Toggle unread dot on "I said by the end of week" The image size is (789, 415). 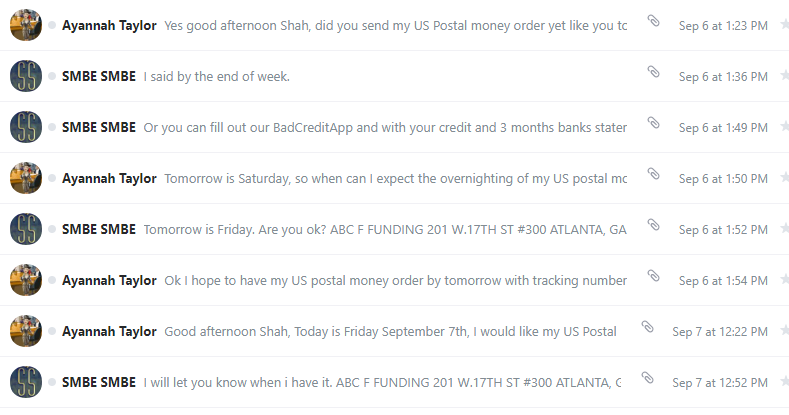coord(52,76)
